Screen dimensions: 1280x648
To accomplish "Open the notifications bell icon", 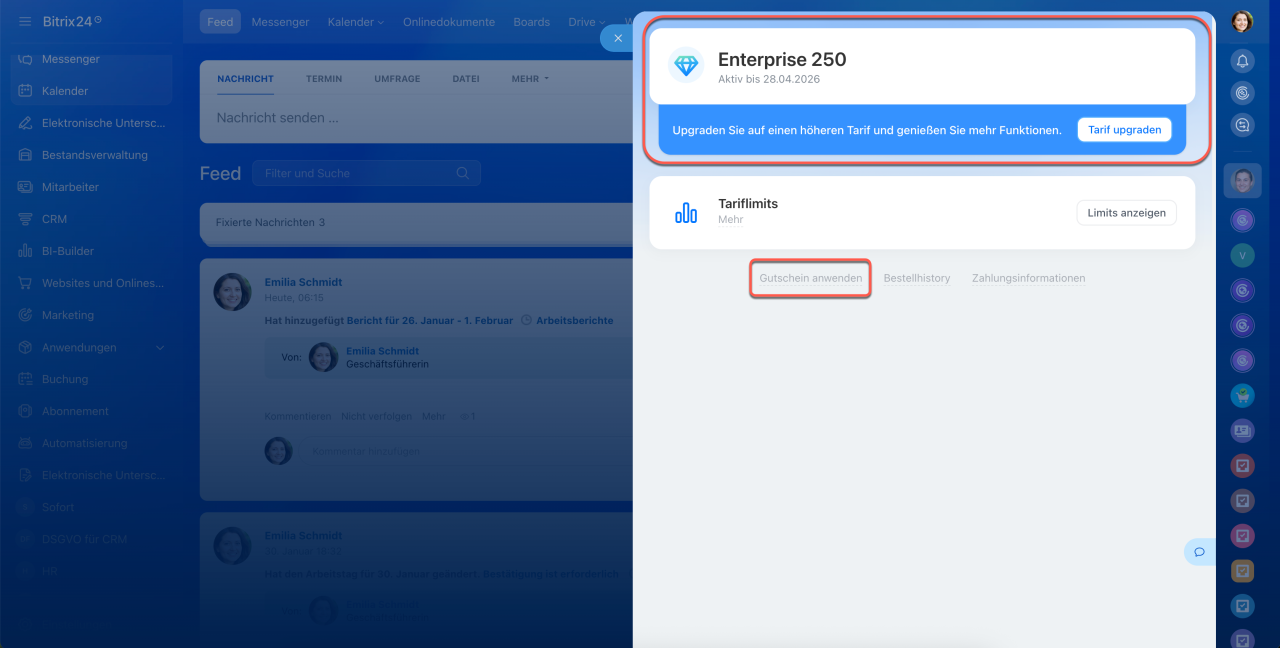I will (1242, 61).
